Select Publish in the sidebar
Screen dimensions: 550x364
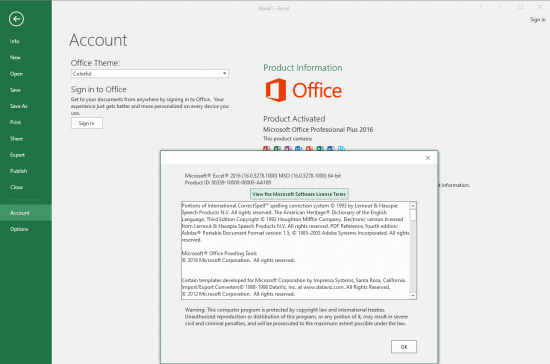[x=18, y=171]
